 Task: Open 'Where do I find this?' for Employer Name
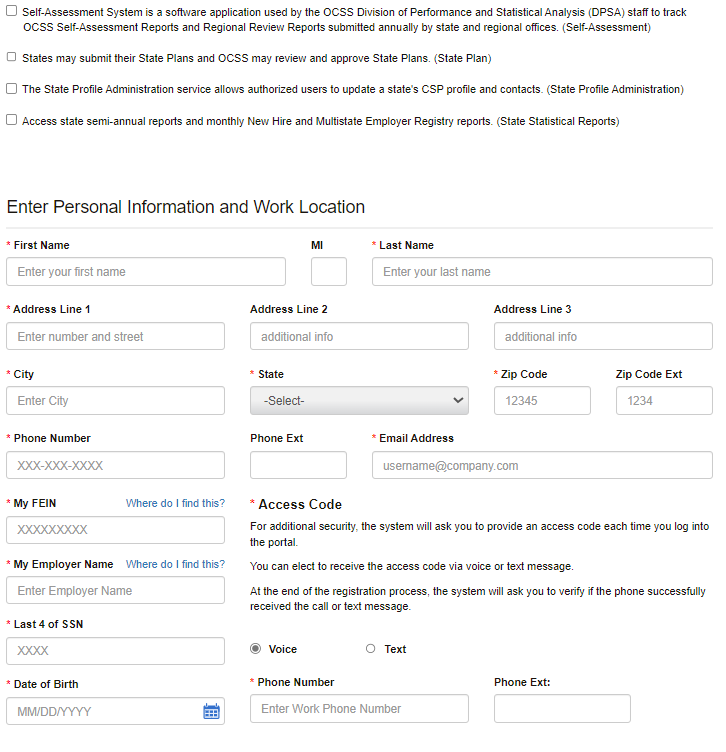(175, 564)
